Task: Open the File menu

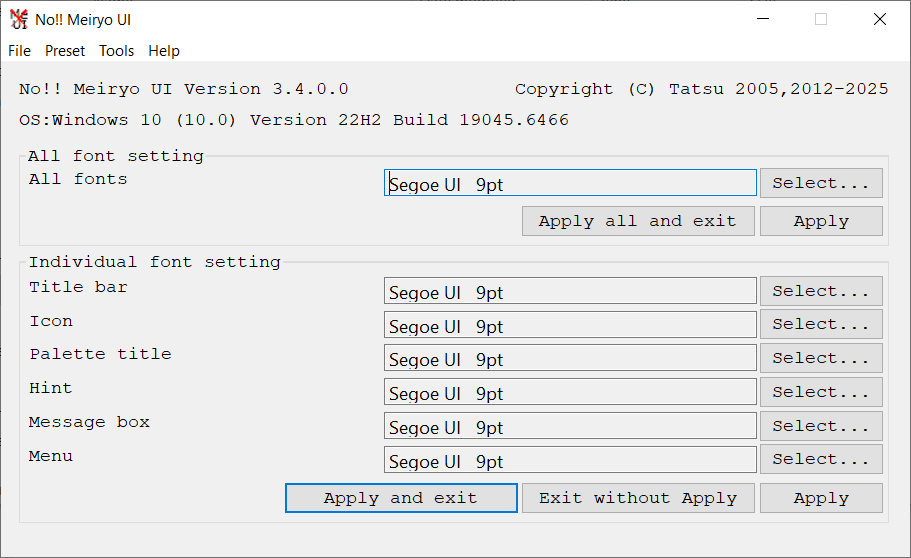Action: (x=20, y=51)
